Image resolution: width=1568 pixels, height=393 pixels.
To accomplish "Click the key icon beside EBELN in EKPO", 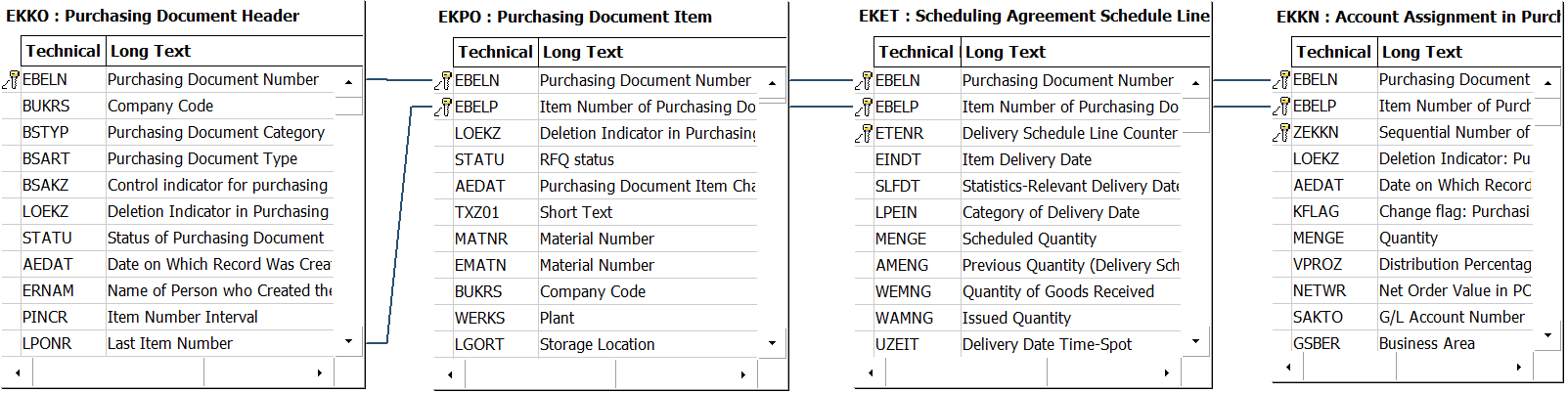I will [x=444, y=80].
